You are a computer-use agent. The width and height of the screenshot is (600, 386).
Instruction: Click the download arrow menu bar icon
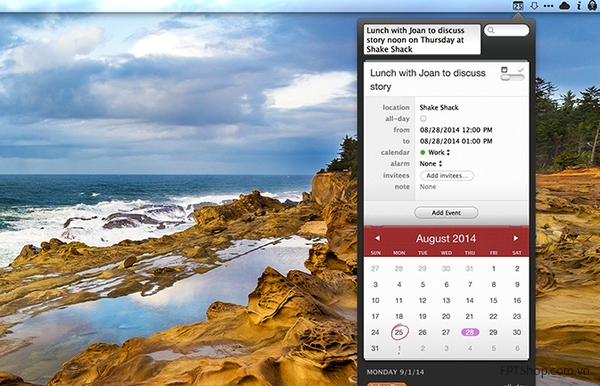tap(534, 6)
